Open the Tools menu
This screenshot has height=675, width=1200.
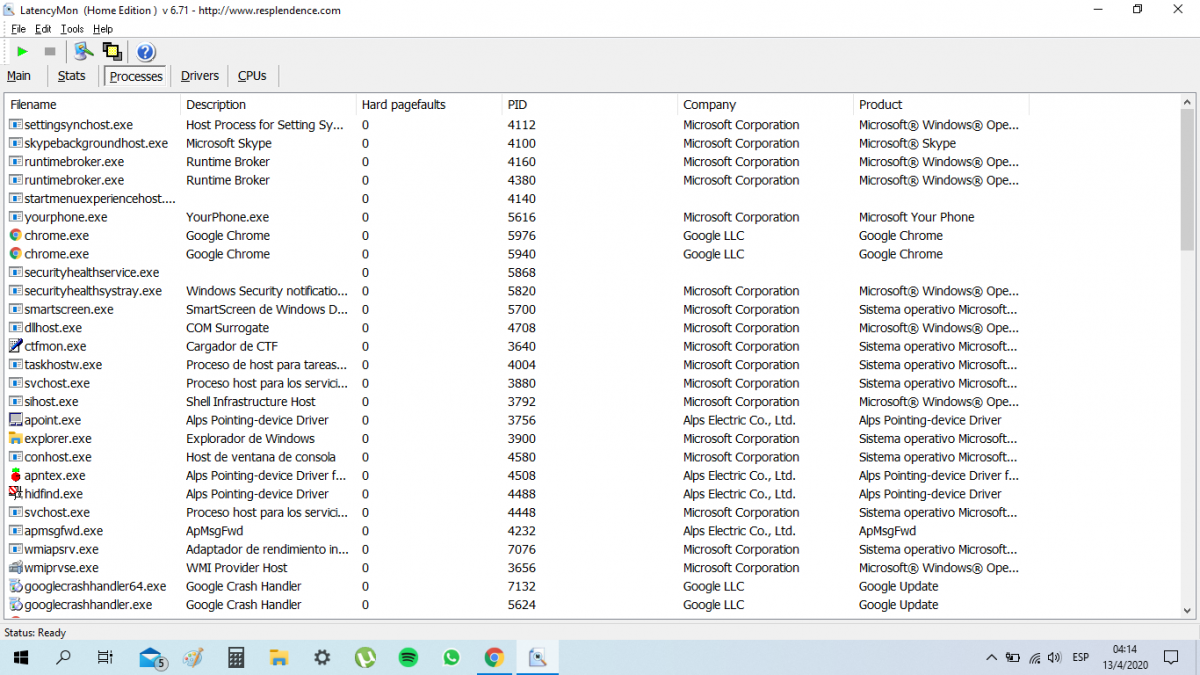pos(72,29)
